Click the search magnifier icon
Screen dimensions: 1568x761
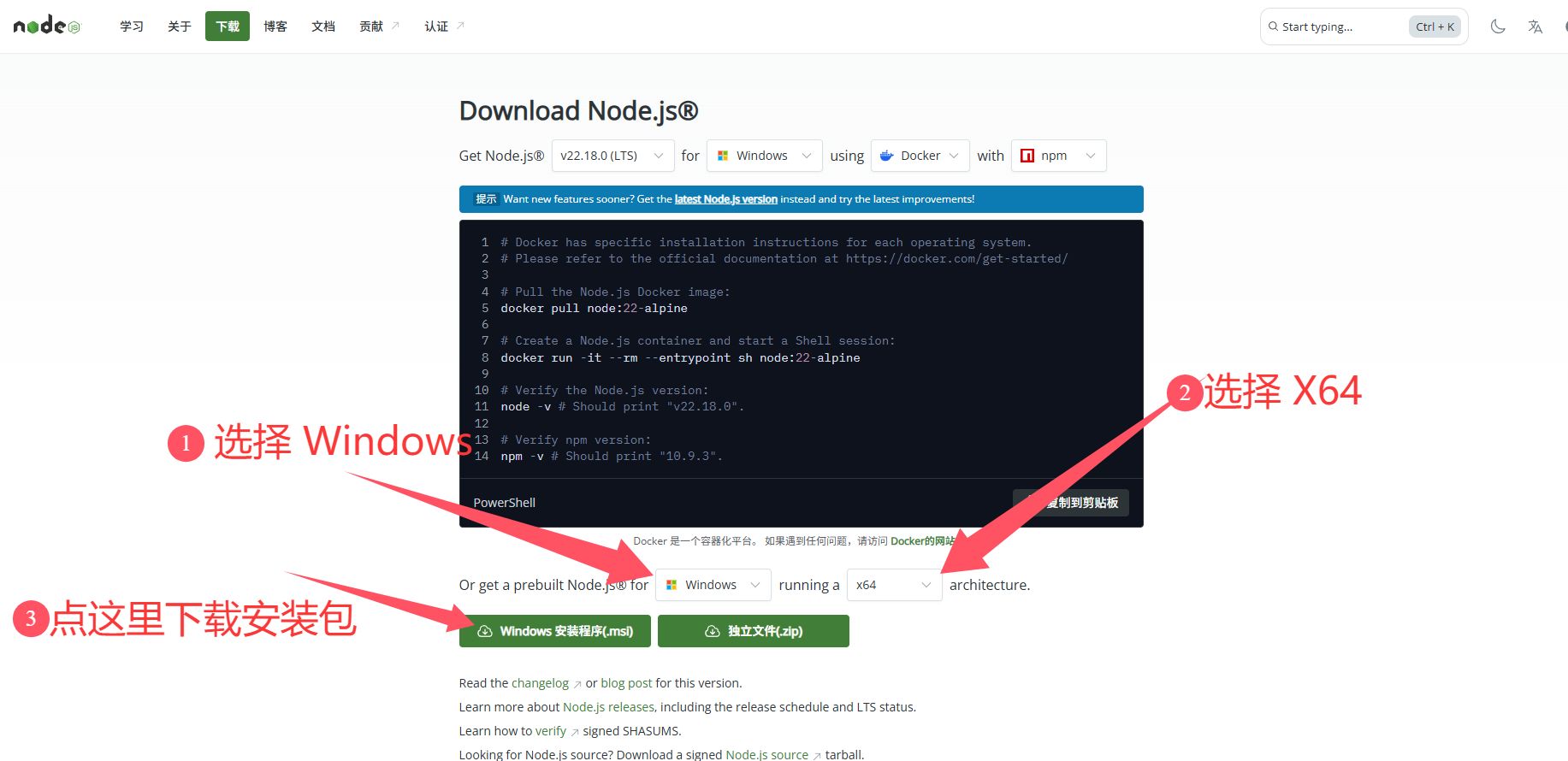click(1273, 27)
